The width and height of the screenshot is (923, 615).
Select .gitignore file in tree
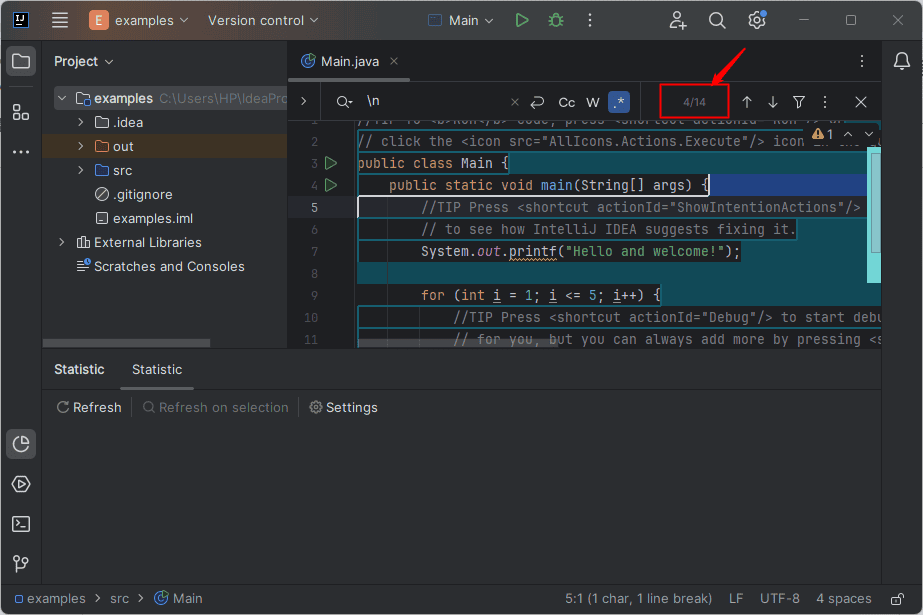click(x=134, y=194)
